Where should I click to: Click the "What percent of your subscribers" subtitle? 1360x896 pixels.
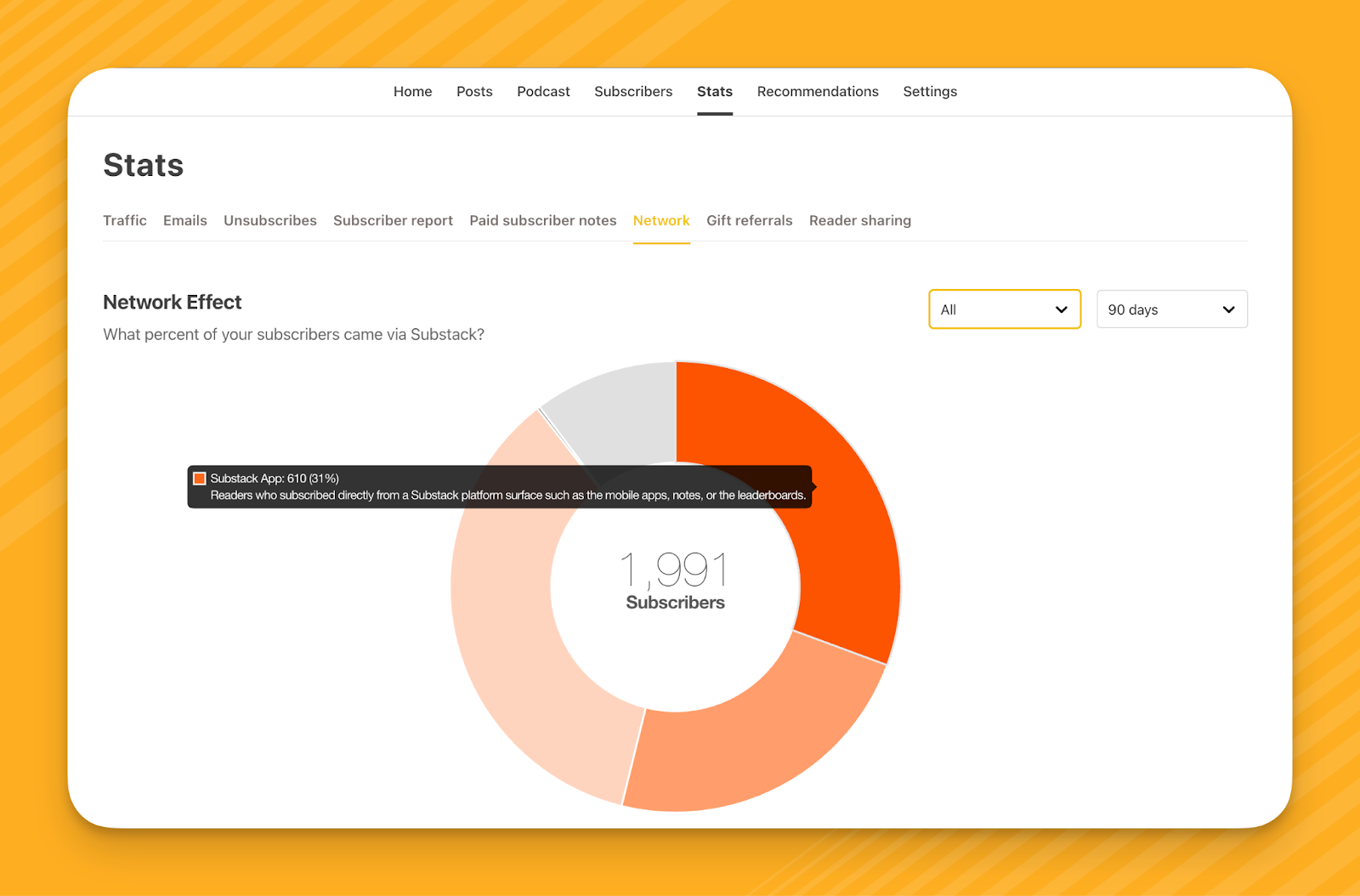293,335
